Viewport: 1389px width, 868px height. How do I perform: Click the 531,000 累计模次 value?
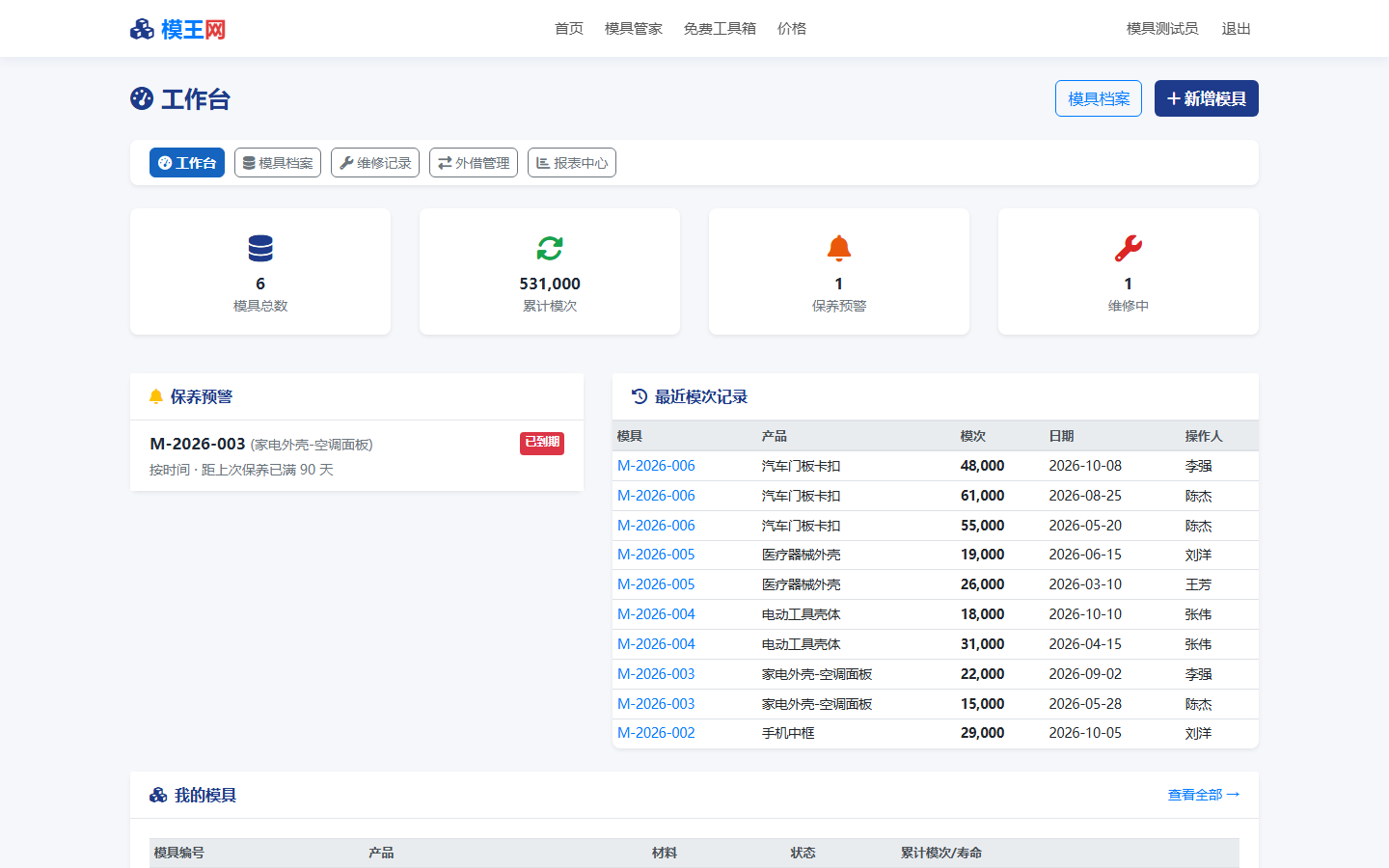tap(550, 284)
